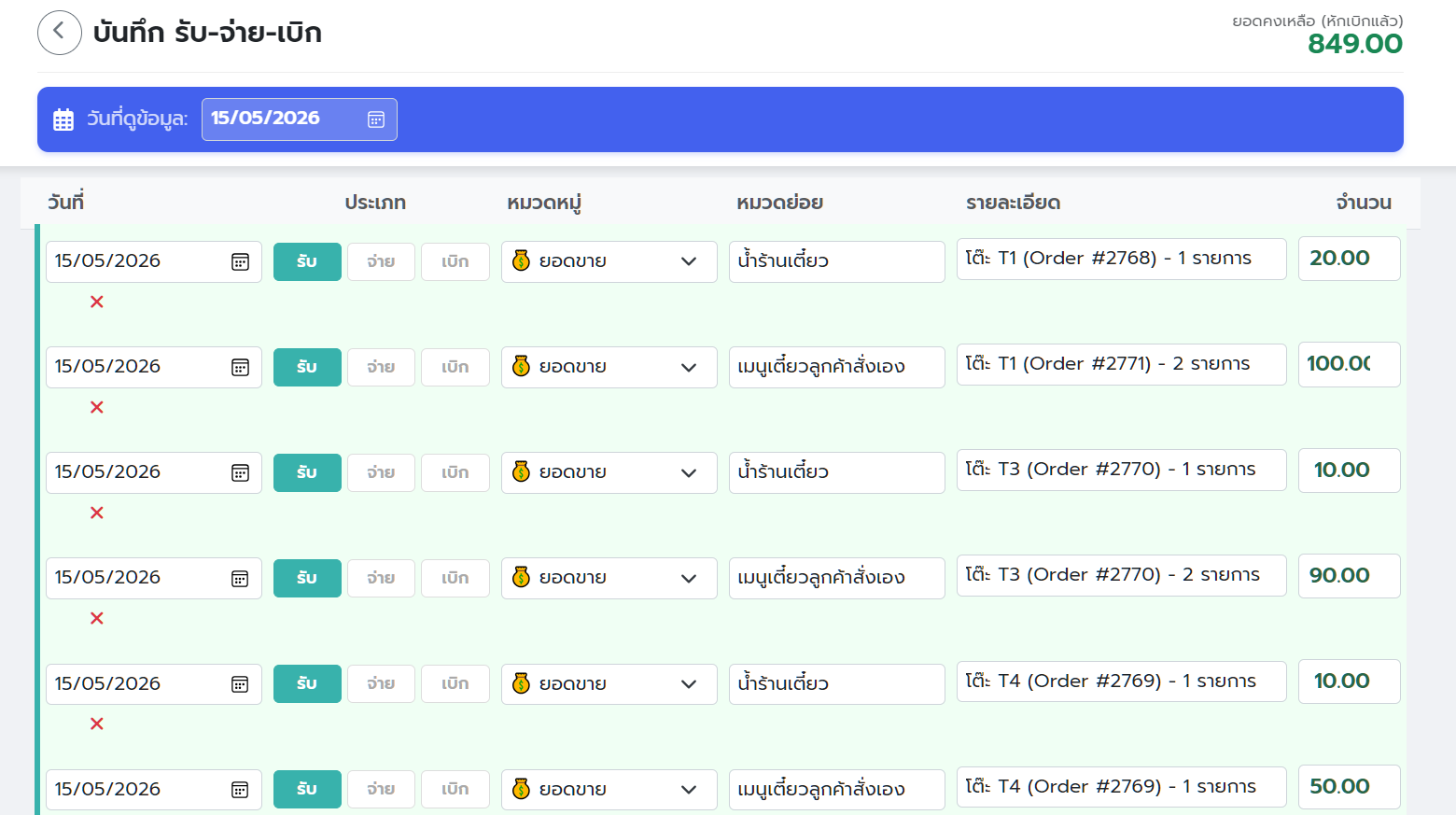The width and height of the screenshot is (1456, 815).
Task: Expand ยอดขาย category dropdown for Order #2768
Action: coord(609,261)
